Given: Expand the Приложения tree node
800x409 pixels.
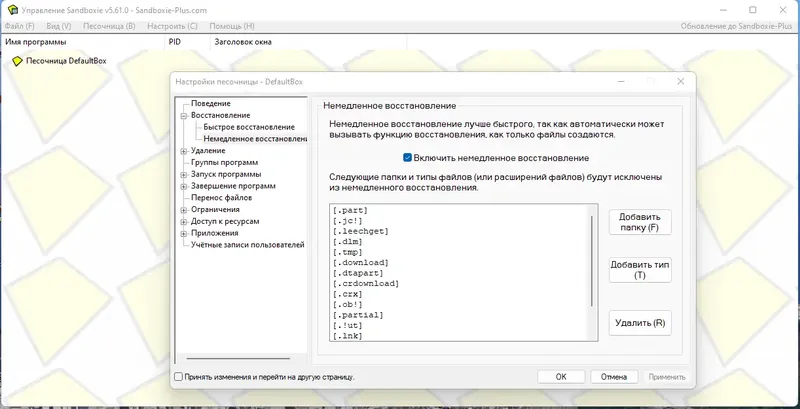Looking at the screenshot, I should click(184, 233).
